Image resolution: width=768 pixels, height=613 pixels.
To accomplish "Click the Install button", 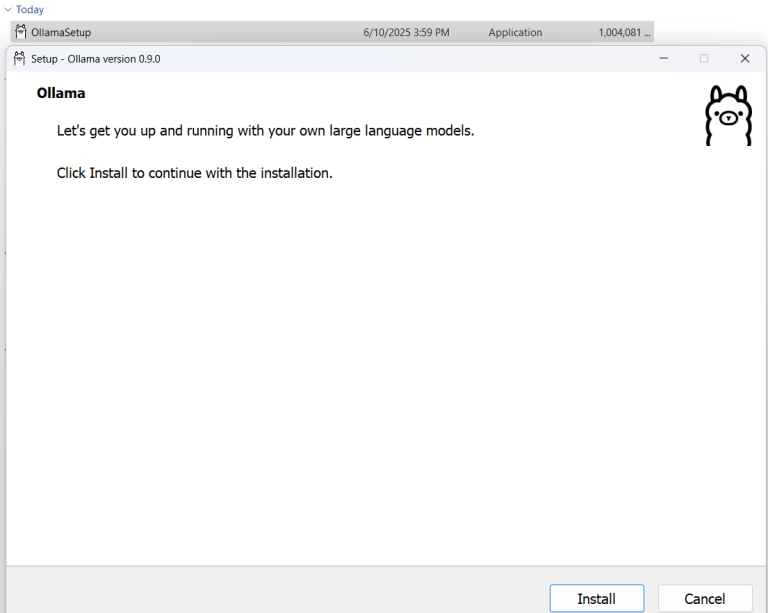I will click(596, 598).
